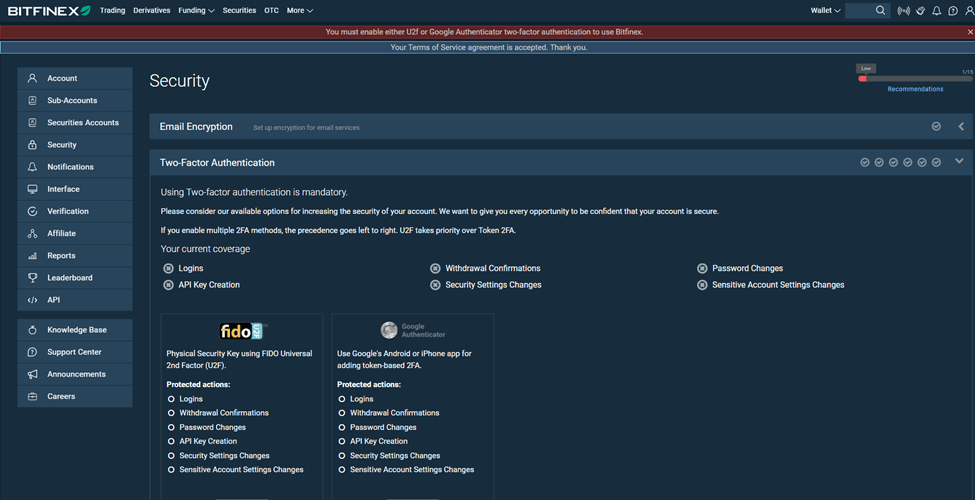Open the user profile icon
This screenshot has width=975, height=500.
(969, 11)
